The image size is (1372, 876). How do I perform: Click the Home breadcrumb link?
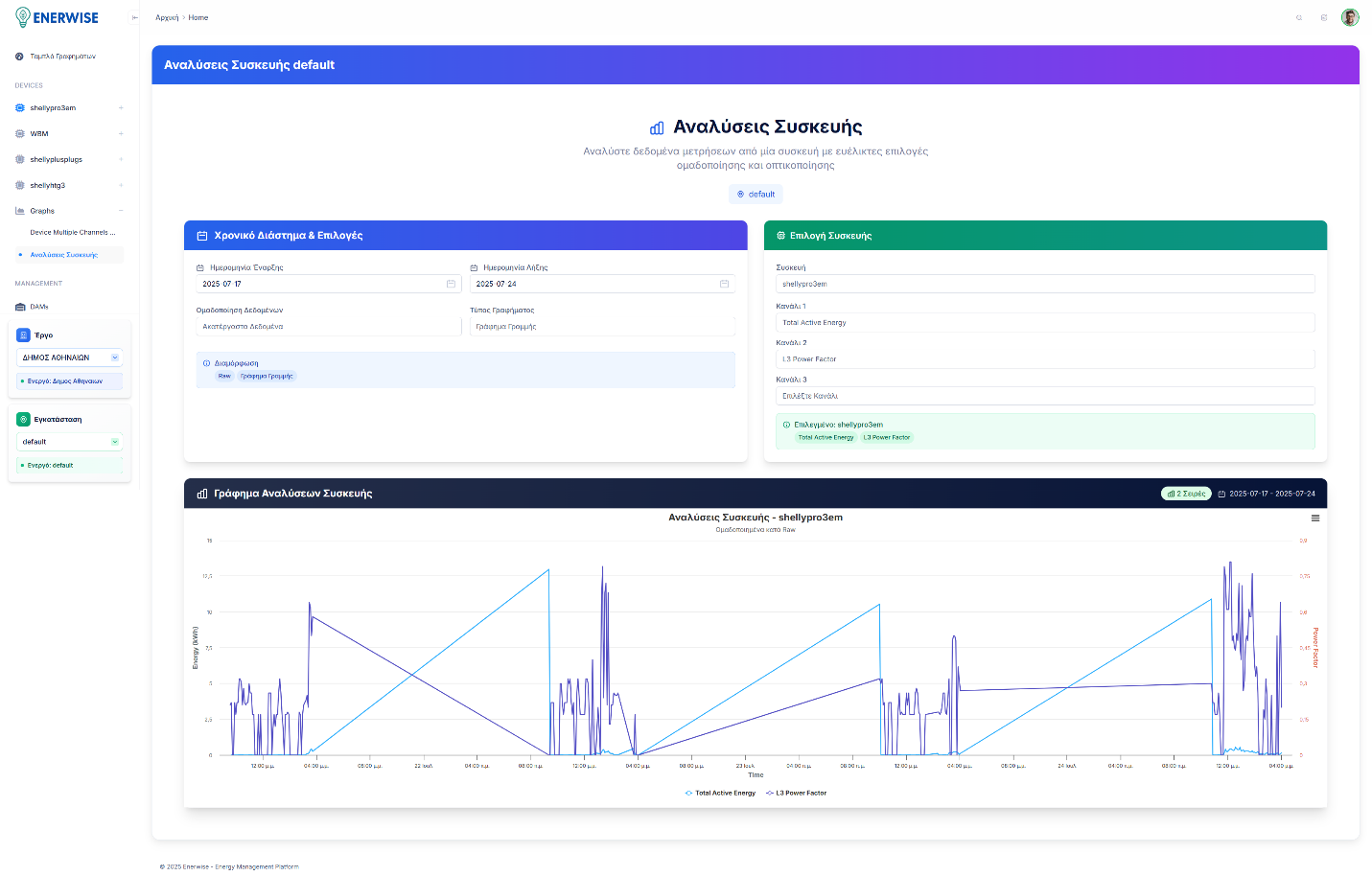coord(198,18)
